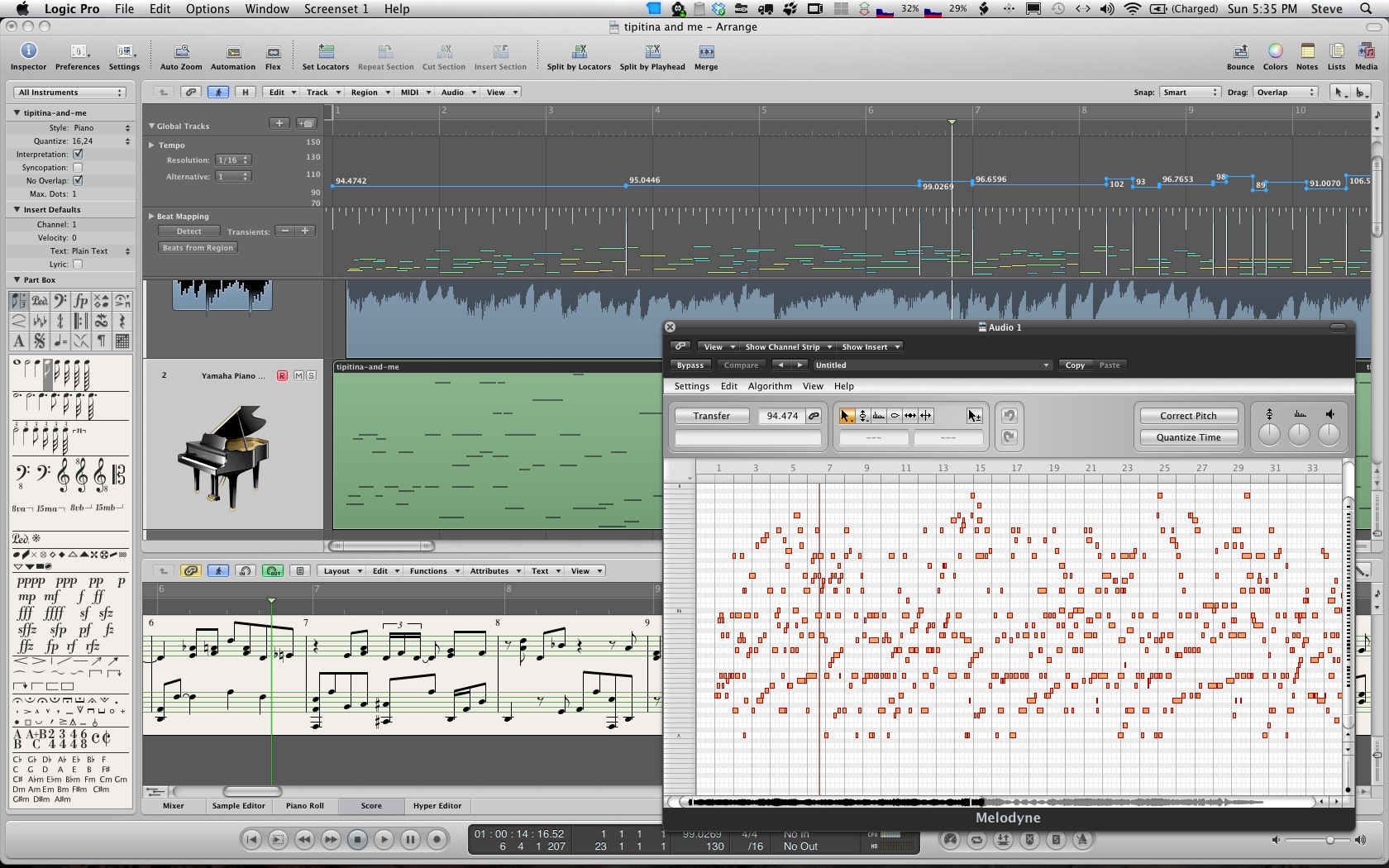
Task: Open Preferences from the toolbar
Action: coord(78,56)
